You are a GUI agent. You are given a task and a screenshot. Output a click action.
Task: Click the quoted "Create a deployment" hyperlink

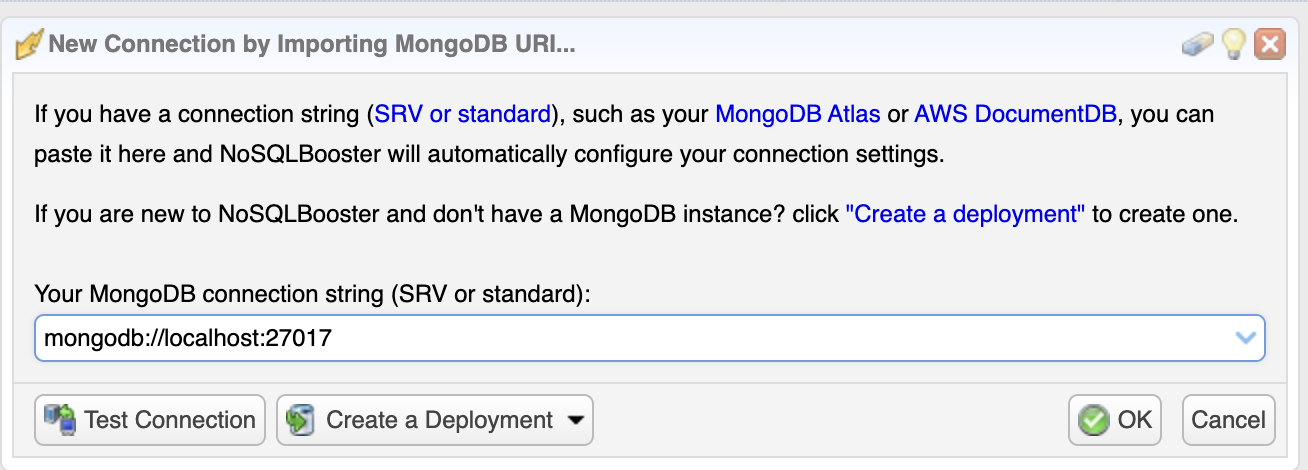click(965, 214)
